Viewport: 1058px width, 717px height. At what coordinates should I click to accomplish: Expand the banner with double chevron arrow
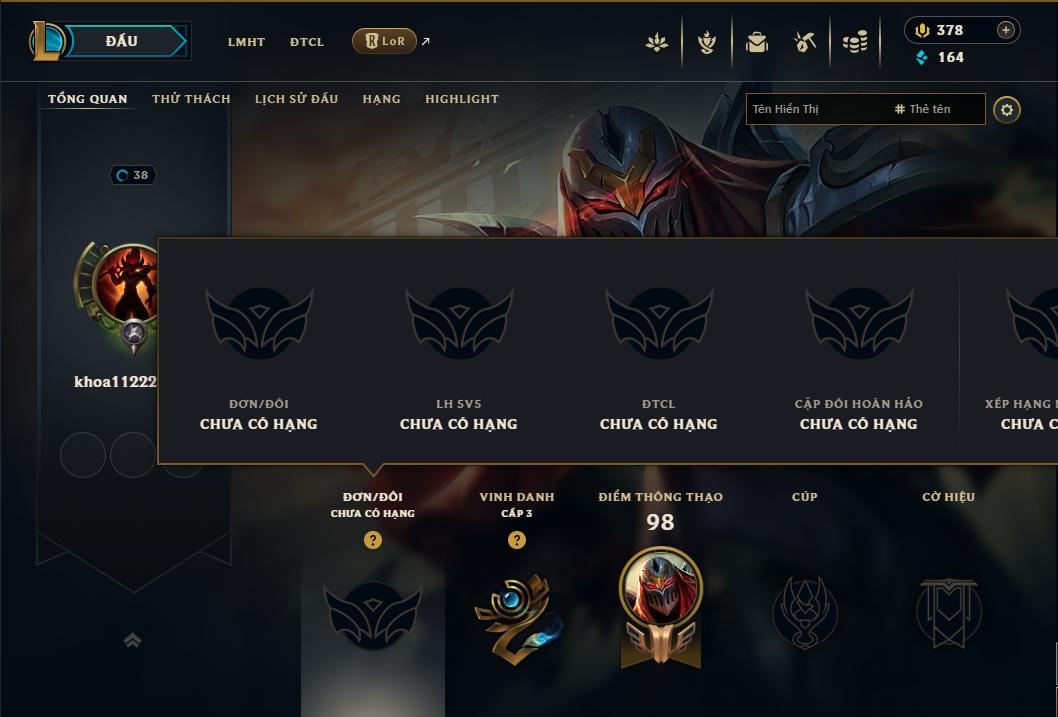[133, 639]
